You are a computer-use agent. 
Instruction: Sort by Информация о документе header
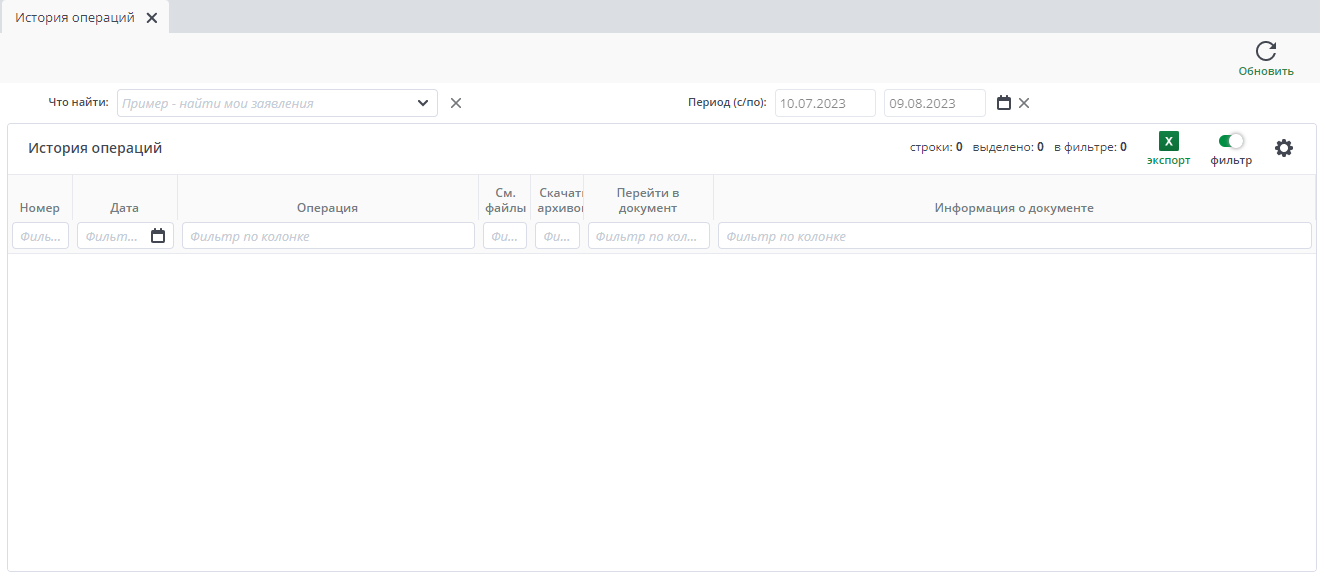pos(1013,208)
